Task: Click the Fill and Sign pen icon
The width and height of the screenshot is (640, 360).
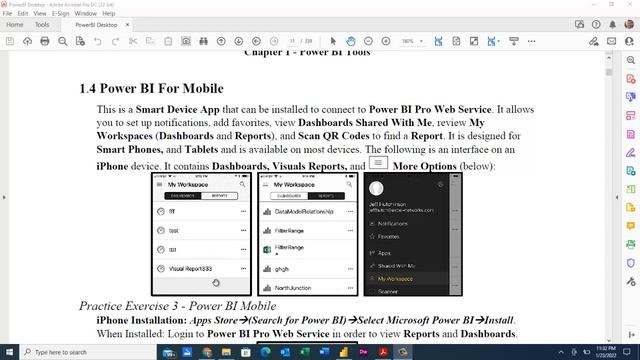Action: point(593,41)
